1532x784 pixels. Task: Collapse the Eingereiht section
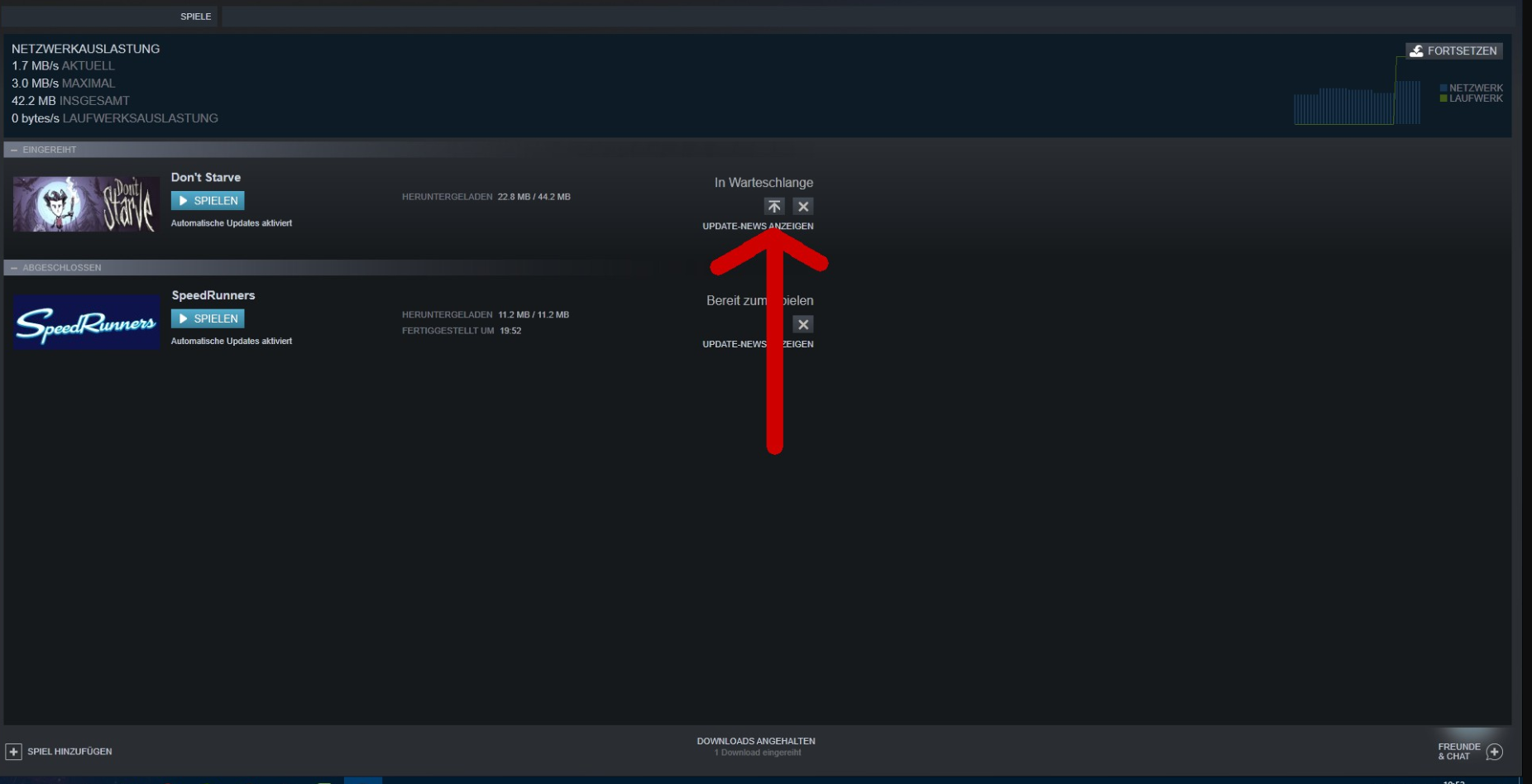click(x=14, y=150)
